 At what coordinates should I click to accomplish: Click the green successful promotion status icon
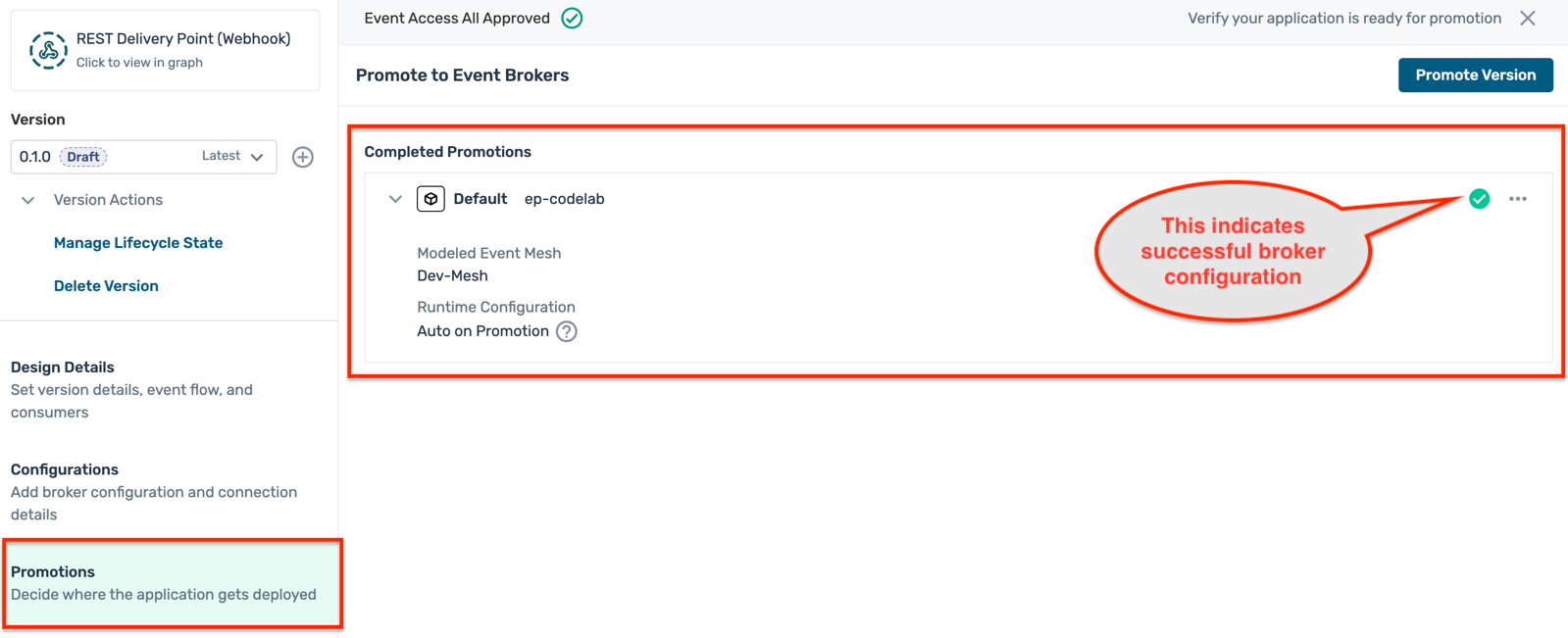click(x=1479, y=199)
